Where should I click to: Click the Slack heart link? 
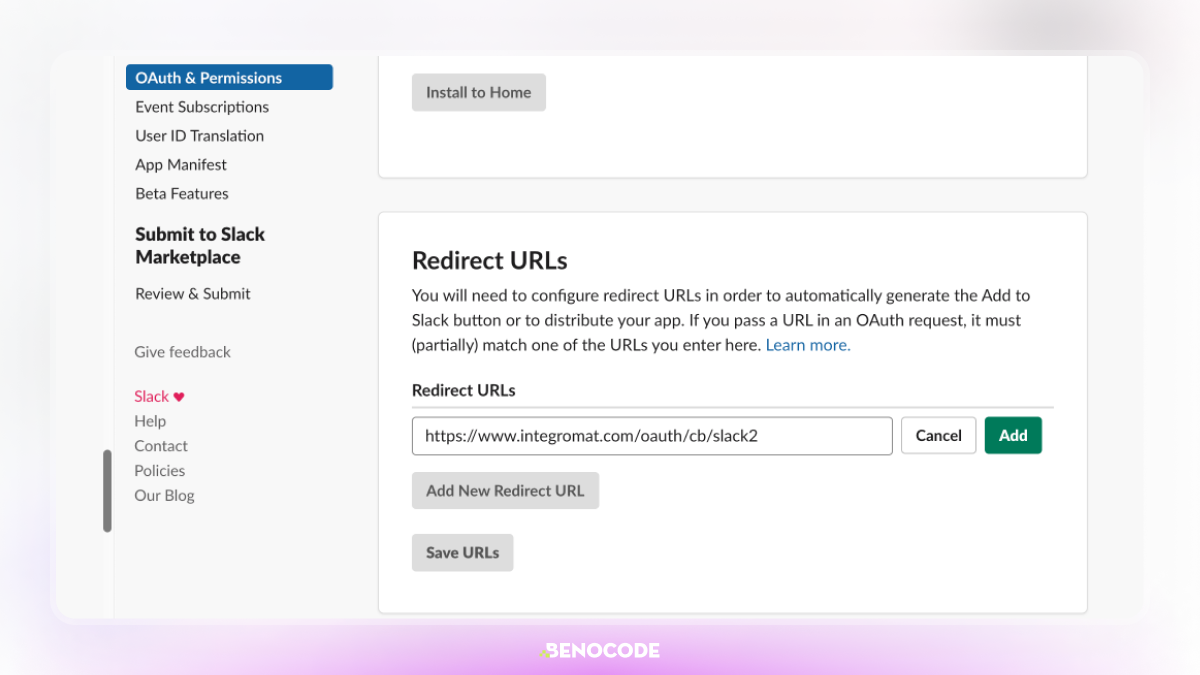159,397
